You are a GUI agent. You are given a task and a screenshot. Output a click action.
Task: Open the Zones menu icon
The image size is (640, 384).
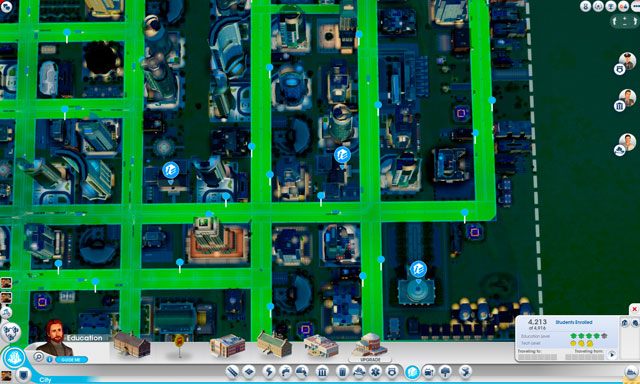[249, 372]
